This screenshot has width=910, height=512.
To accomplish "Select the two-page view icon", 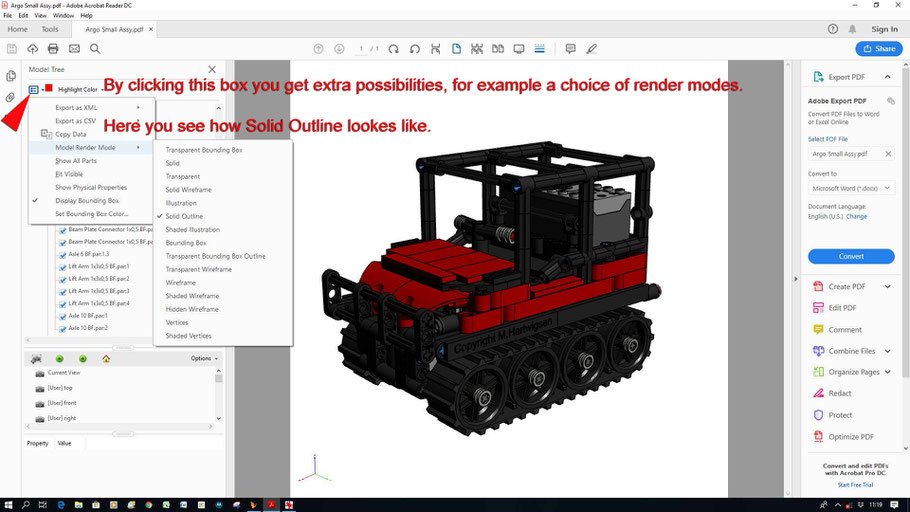I will coord(498,49).
